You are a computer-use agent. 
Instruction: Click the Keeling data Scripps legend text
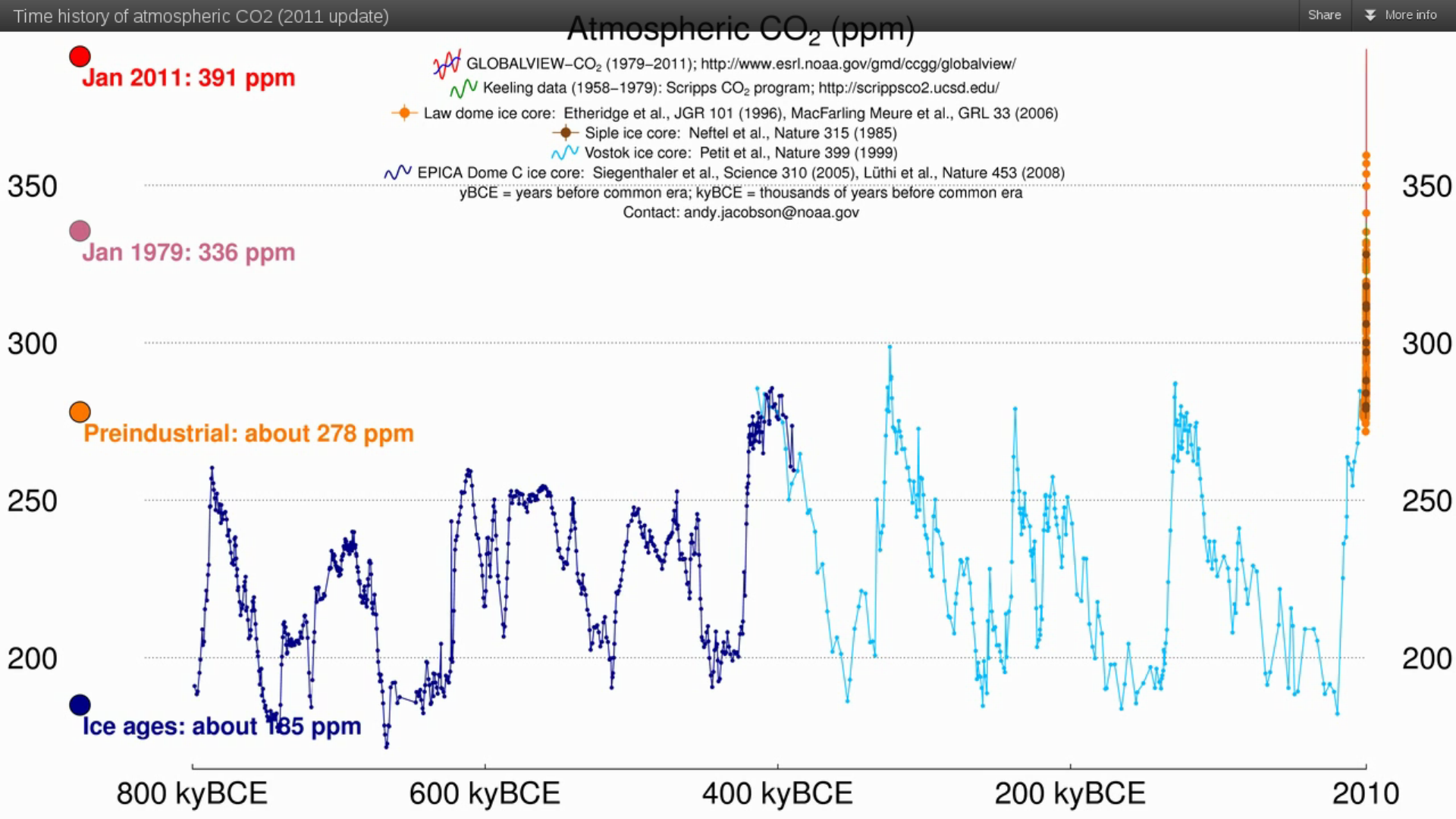tap(741, 88)
